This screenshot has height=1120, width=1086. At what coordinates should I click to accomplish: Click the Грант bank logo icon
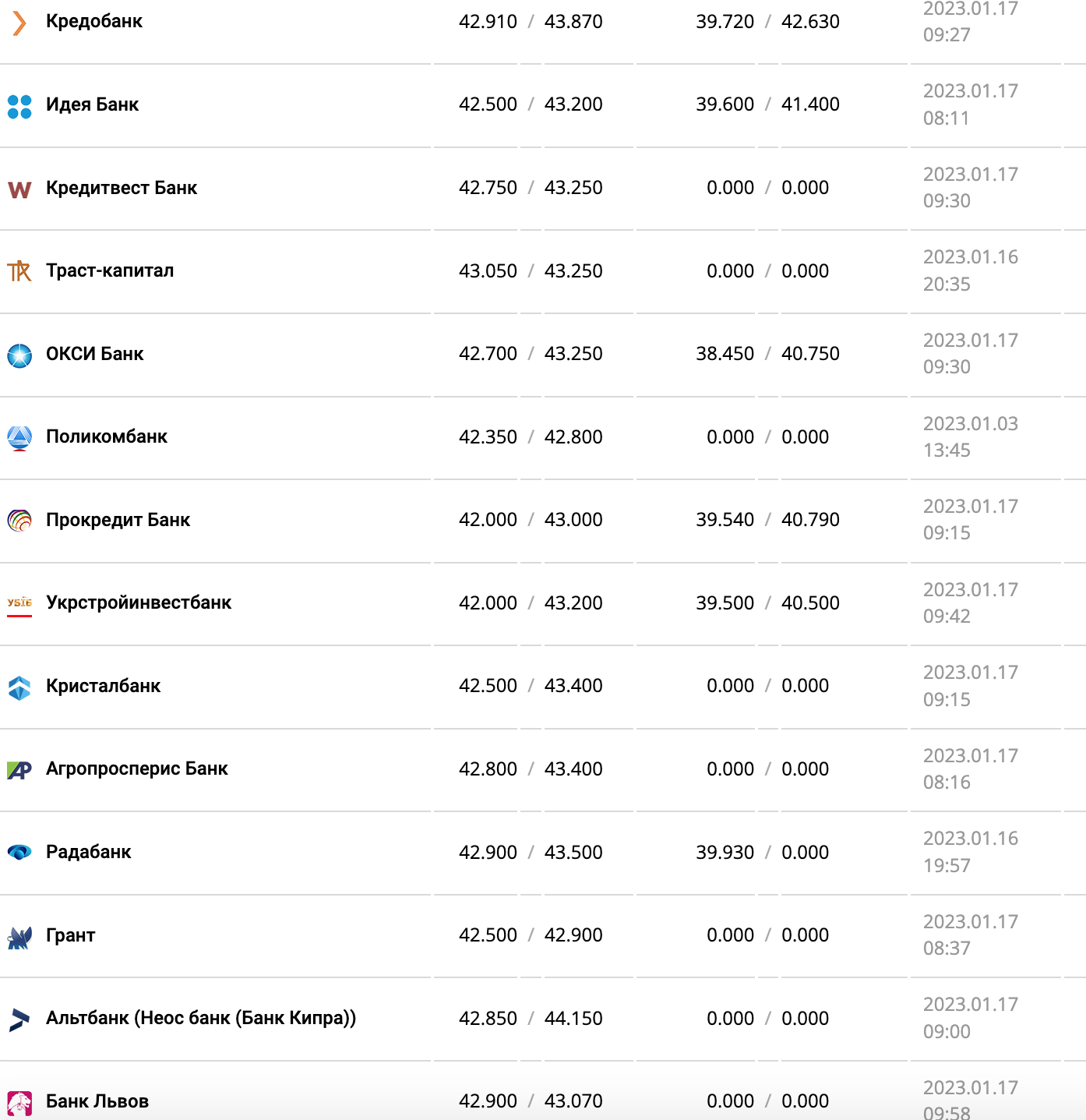pos(19,937)
